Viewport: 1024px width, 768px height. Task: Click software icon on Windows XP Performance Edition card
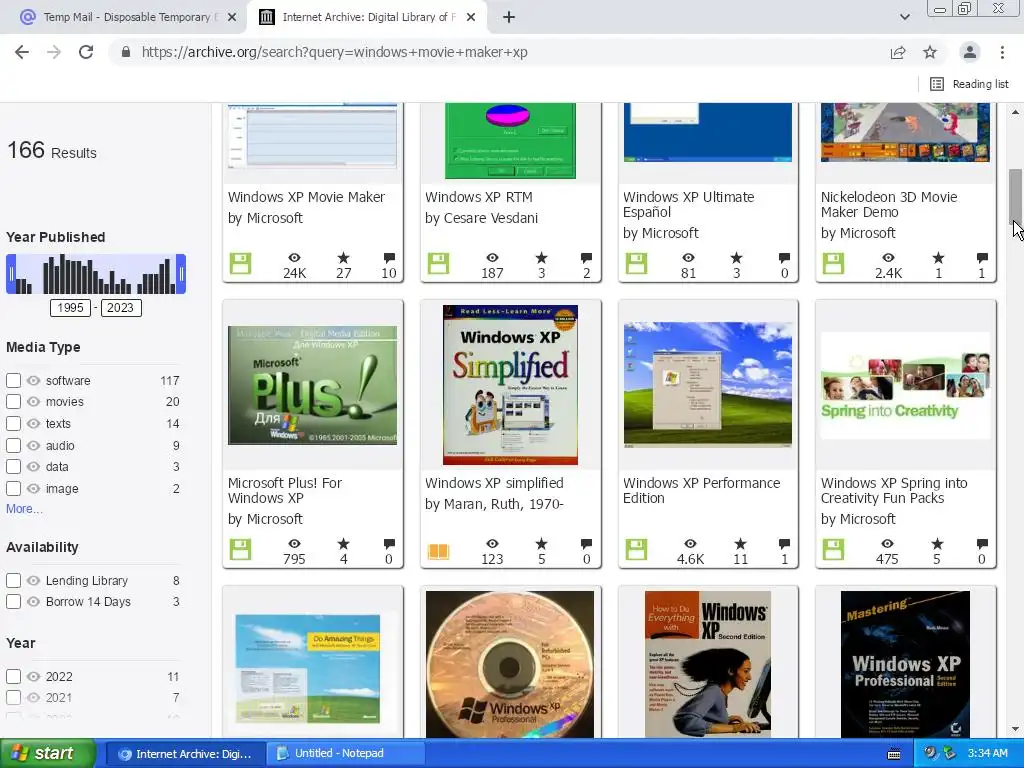[x=636, y=550]
